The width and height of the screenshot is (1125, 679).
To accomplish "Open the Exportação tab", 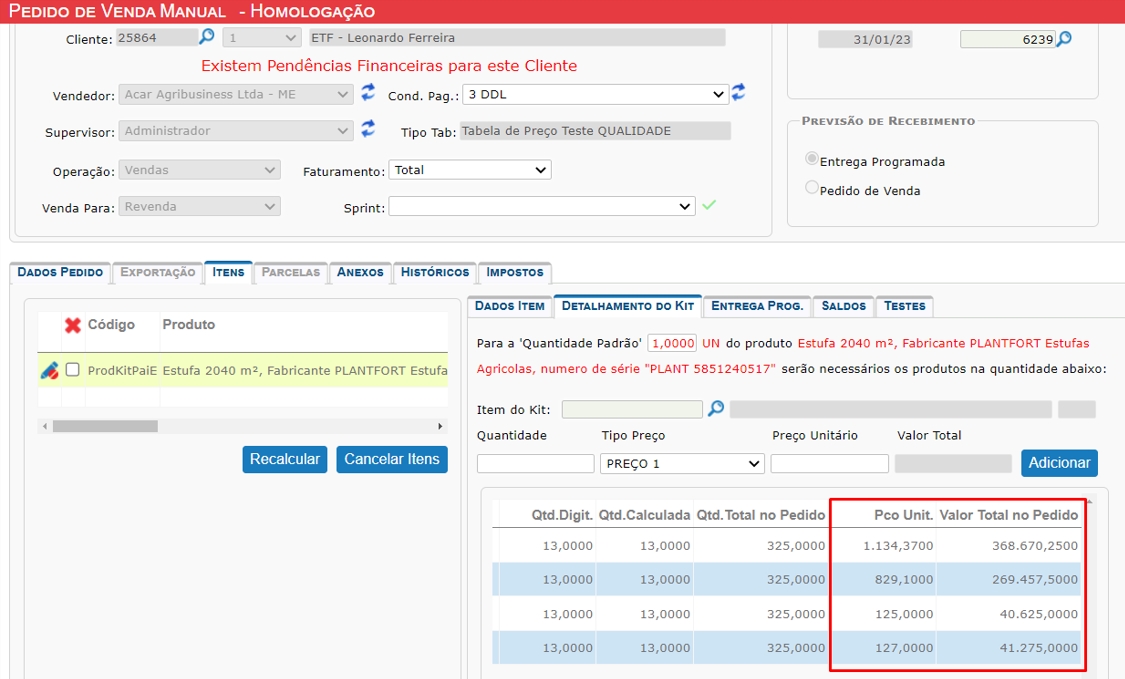I will click(x=158, y=273).
